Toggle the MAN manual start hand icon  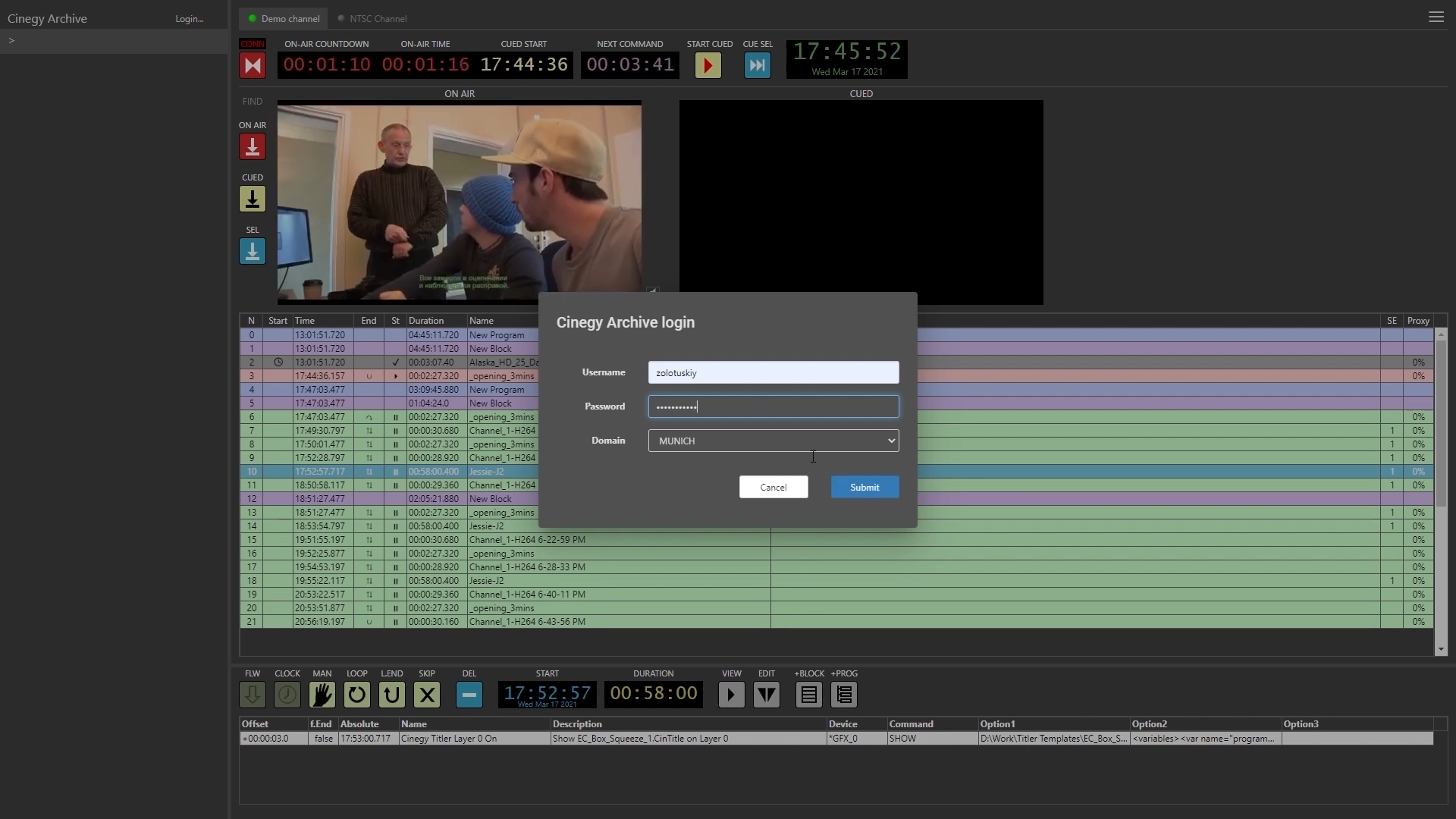[322, 695]
